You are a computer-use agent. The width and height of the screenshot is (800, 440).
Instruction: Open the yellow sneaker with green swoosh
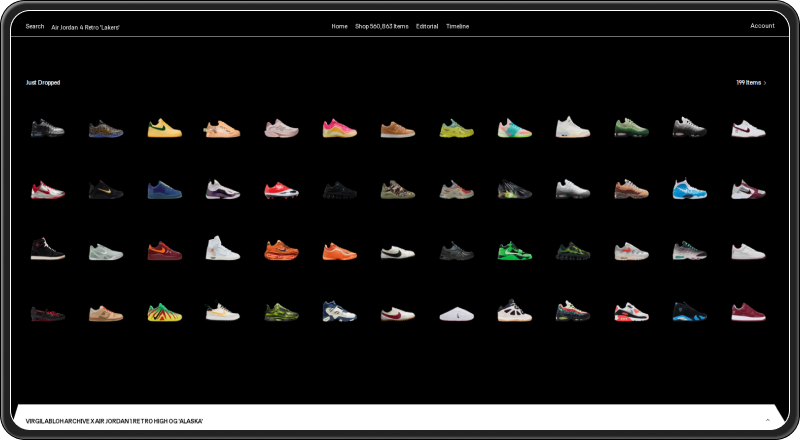(165, 128)
